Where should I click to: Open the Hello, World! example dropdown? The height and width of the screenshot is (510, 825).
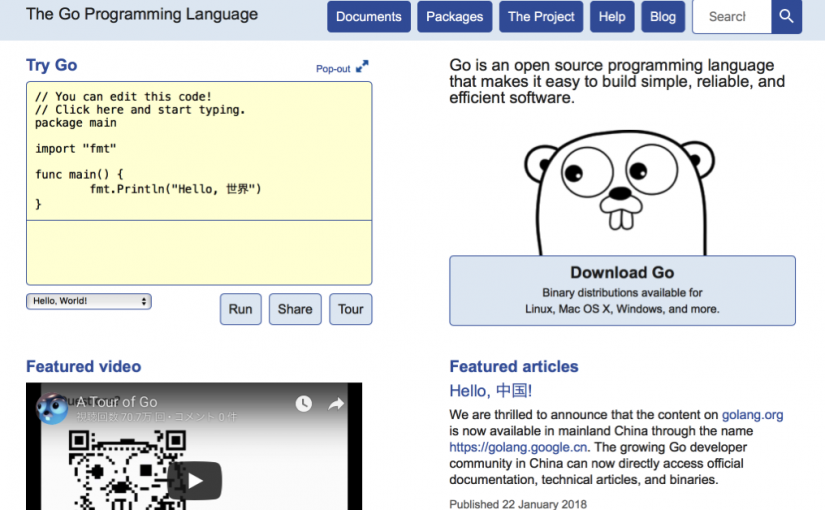[x=88, y=301]
